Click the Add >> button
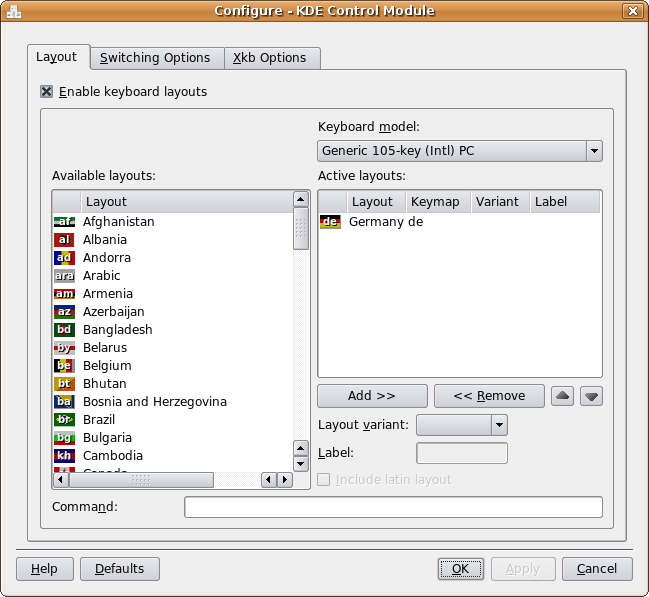Viewport: 649px width, 597px height. [372, 396]
